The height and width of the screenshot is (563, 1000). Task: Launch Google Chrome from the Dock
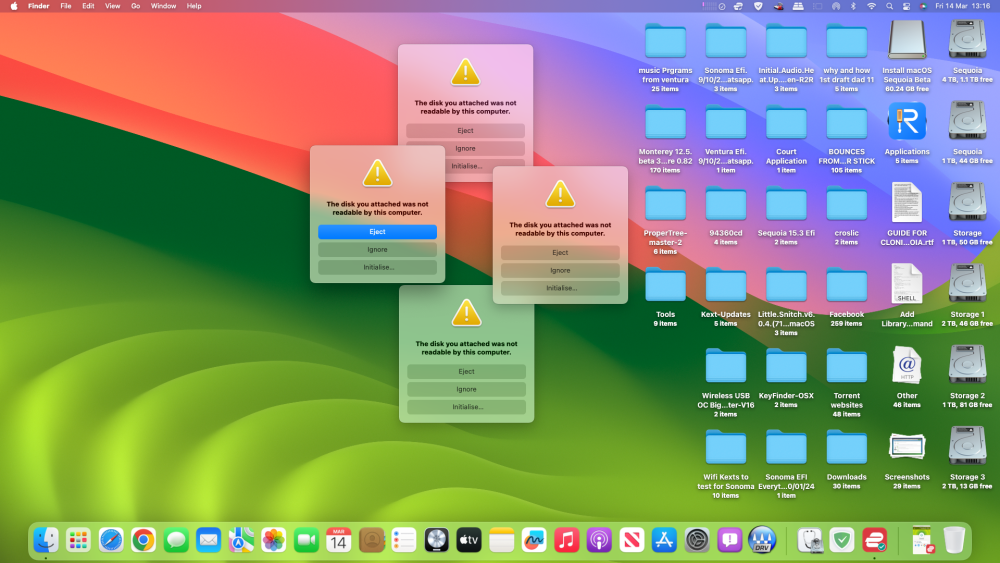(x=143, y=540)
